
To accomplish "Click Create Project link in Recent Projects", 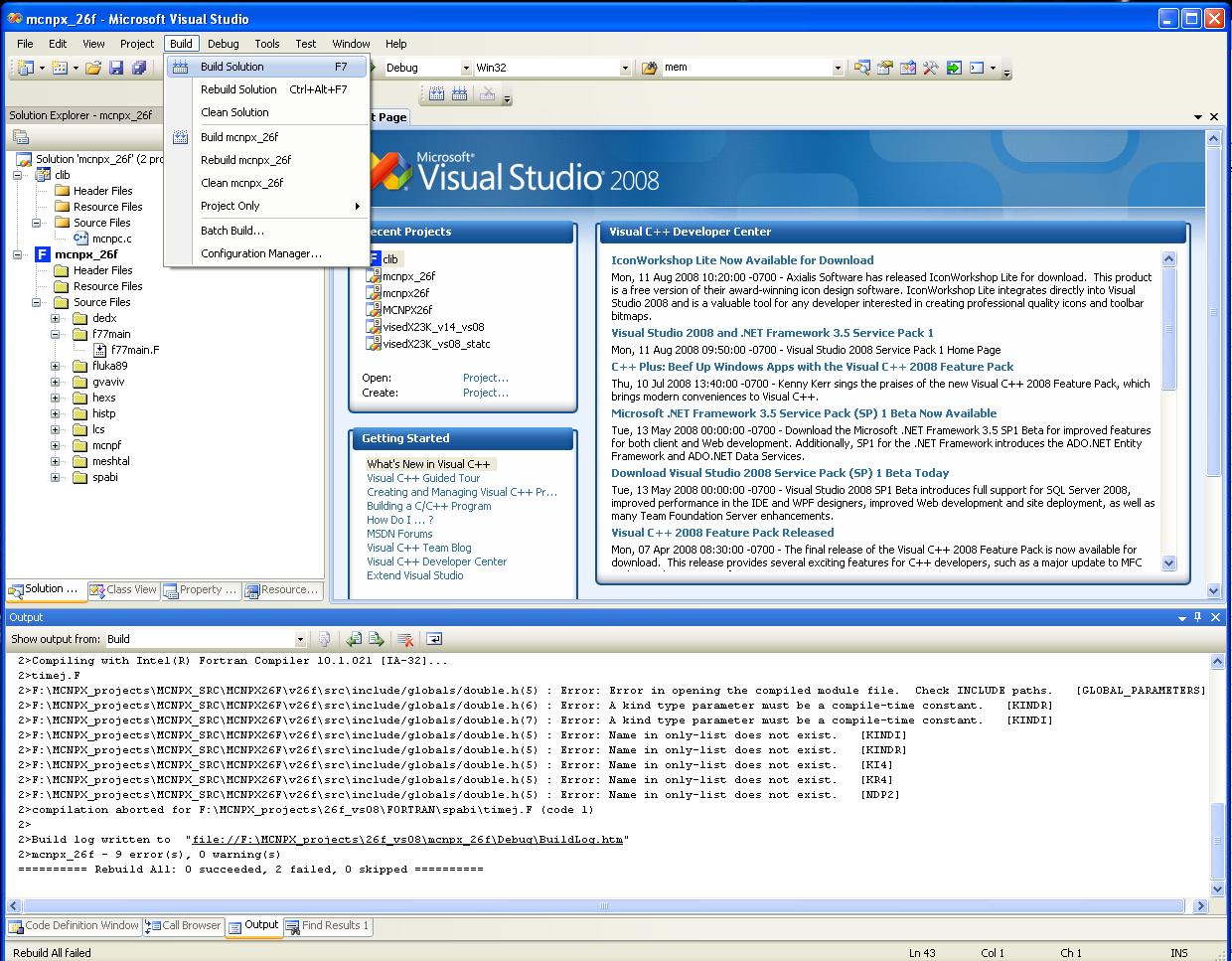I will pyautogui.click(x=486, y=393).
